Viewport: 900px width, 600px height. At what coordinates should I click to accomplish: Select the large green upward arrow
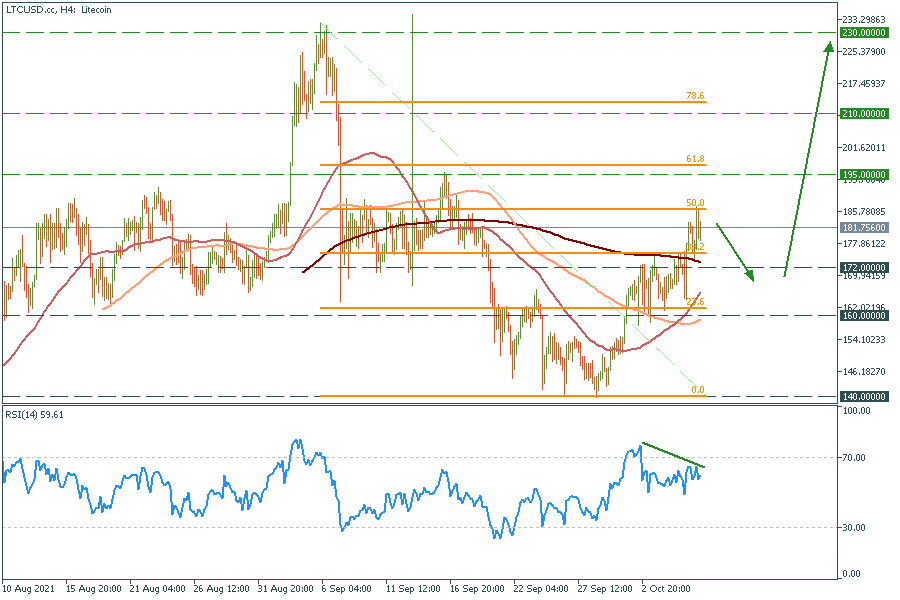click(x=808, y=160)
